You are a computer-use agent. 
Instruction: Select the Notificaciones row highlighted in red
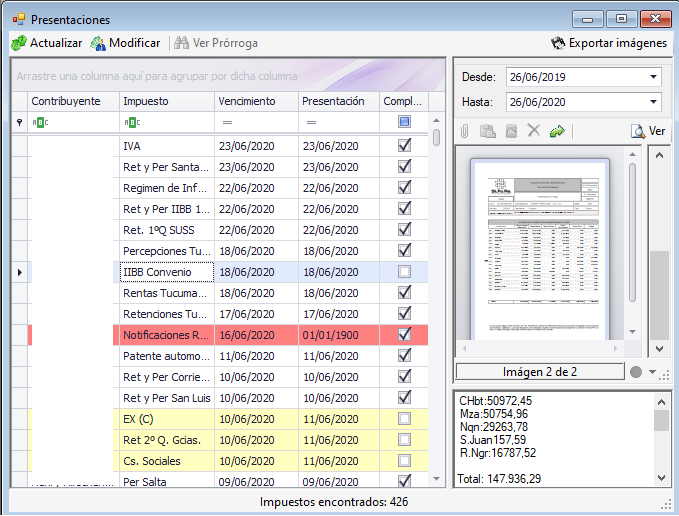[166, 334]
